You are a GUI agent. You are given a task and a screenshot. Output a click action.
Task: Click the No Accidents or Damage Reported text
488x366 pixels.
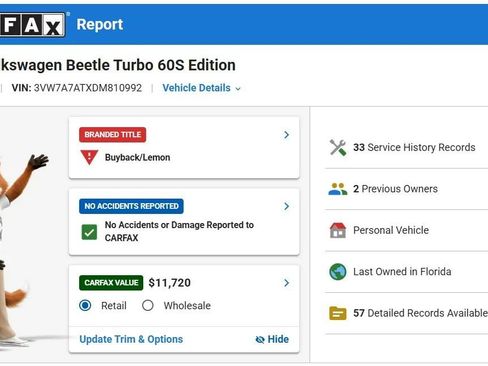pos(179,231)
